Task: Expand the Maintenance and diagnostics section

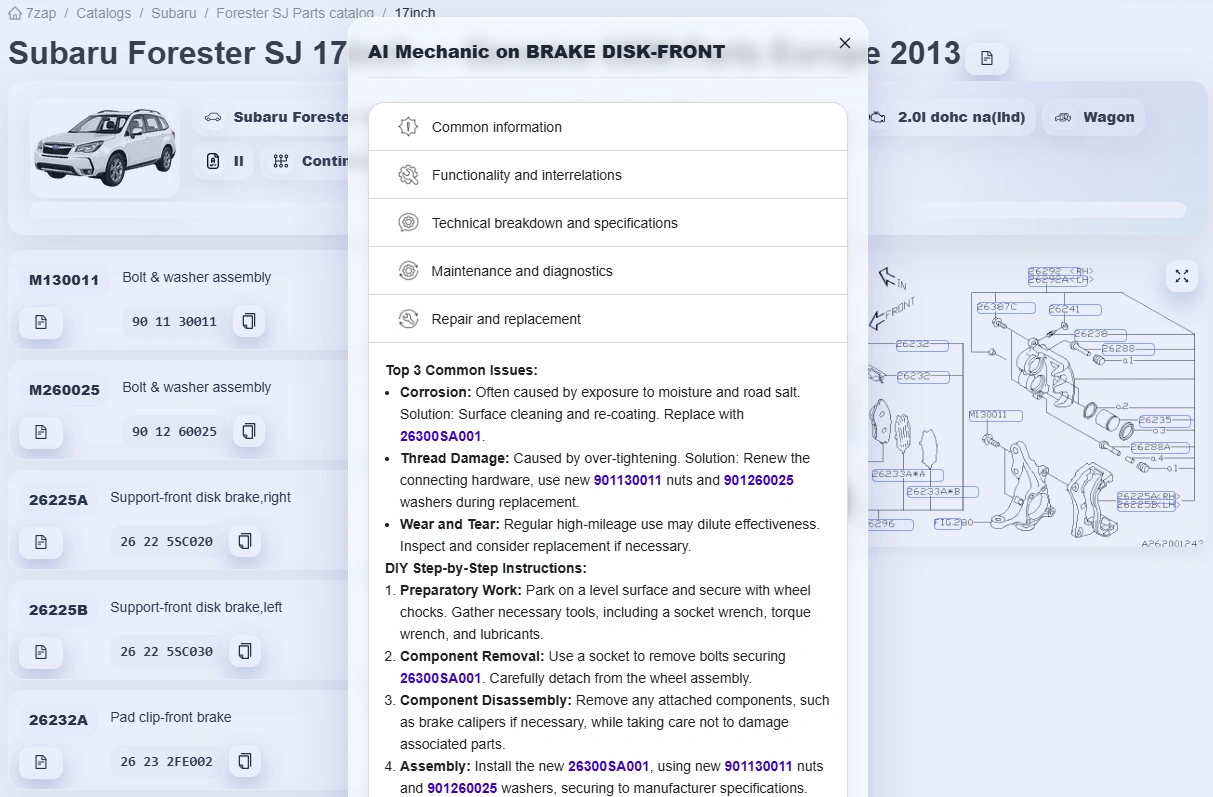Action: [x=608, y=271]
